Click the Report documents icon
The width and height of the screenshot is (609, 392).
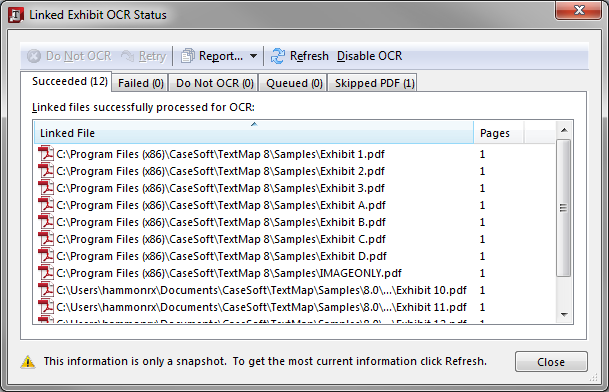click(188, 56)
